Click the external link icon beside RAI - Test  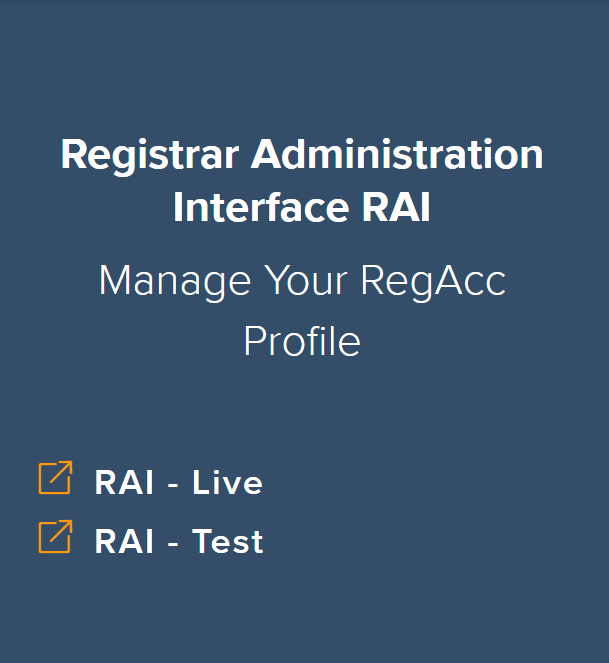55,537
